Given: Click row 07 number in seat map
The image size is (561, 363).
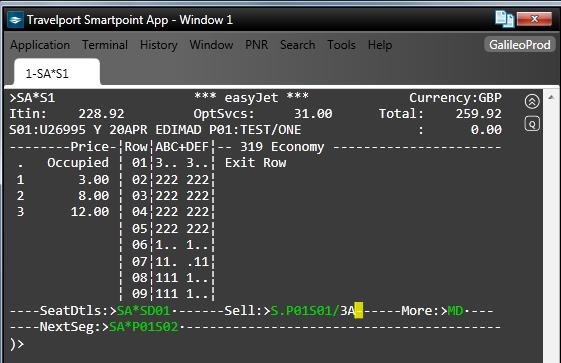Looking at the screenshot, I should tap(140, 261).
